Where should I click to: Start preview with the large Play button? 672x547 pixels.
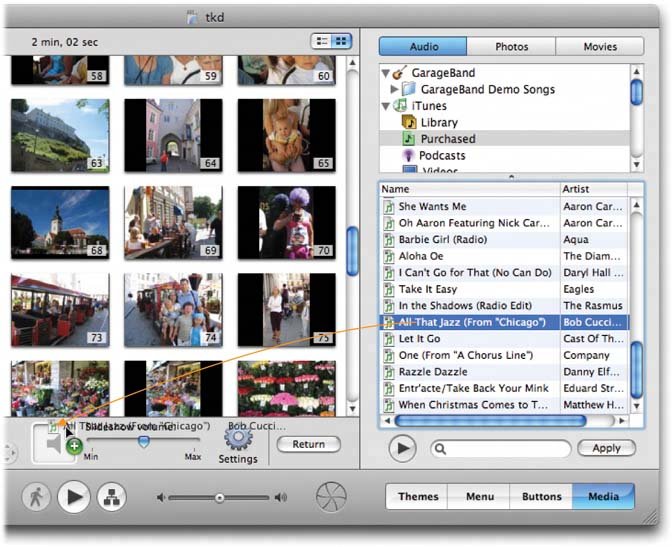[74, 497]
